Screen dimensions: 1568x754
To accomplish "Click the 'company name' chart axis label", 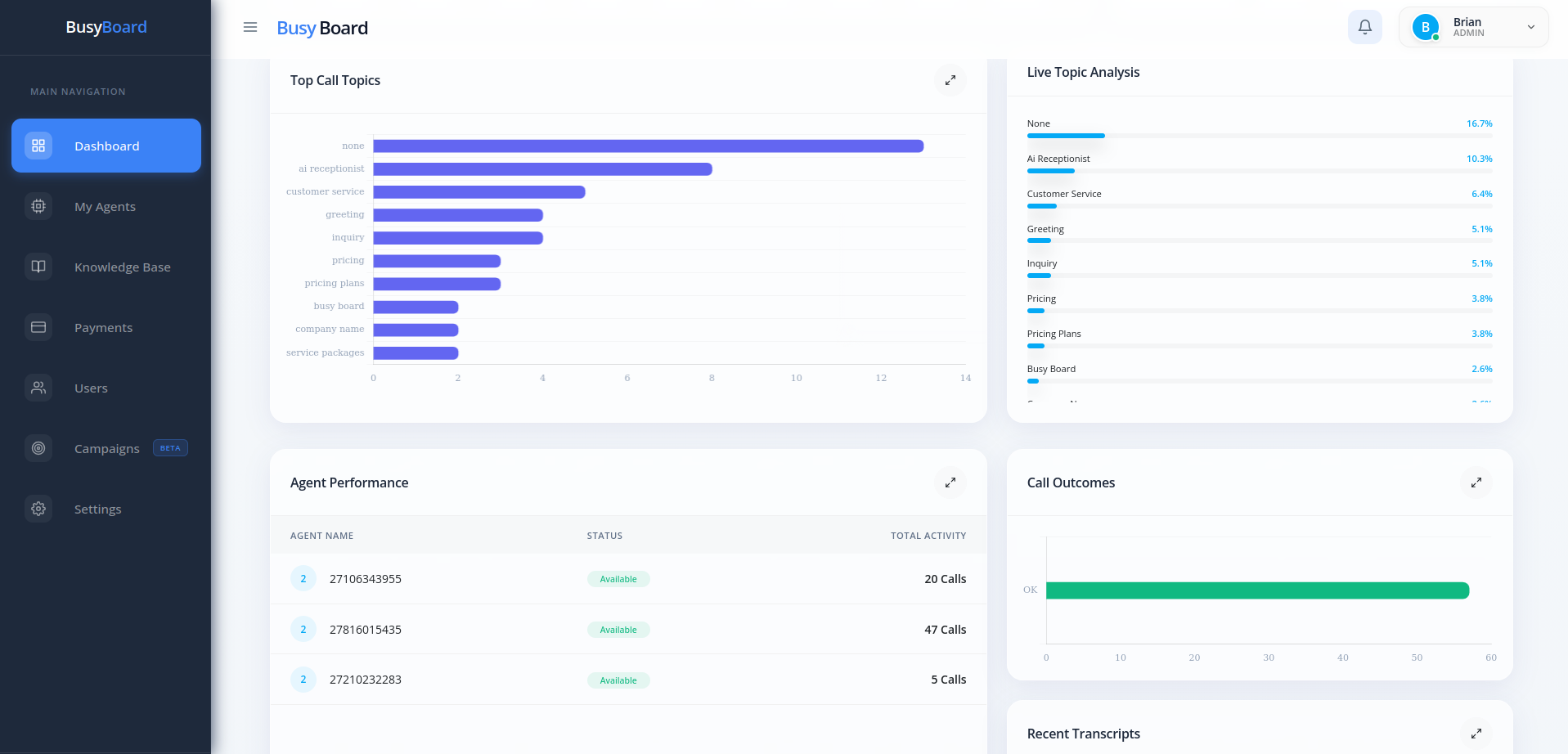I will coord(330,329).
